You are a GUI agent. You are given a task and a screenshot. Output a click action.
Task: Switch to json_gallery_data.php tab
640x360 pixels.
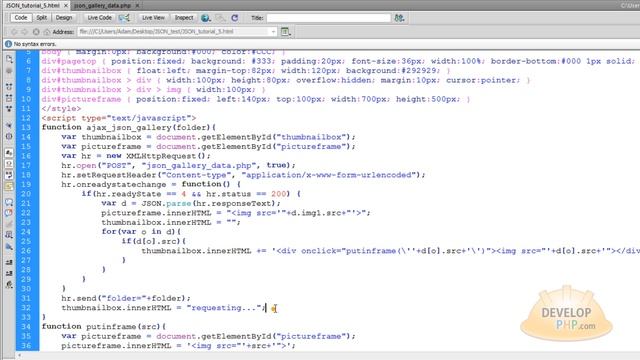tap(102, 5)
